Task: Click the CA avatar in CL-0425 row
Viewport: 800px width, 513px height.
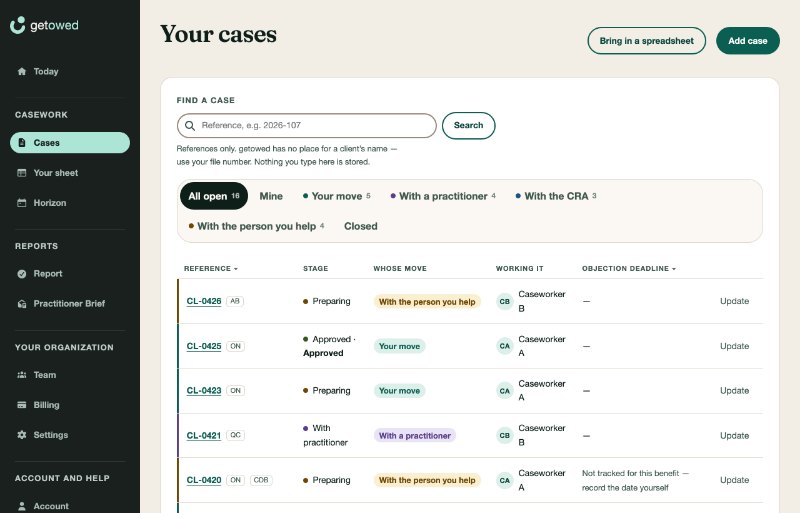Action: [x=505, y=346]
